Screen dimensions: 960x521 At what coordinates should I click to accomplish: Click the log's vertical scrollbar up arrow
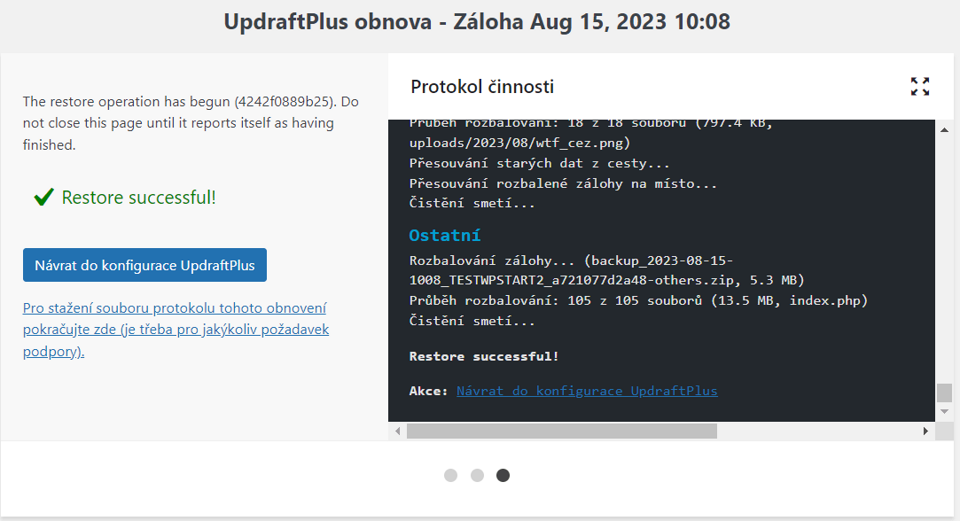[944, 130]
